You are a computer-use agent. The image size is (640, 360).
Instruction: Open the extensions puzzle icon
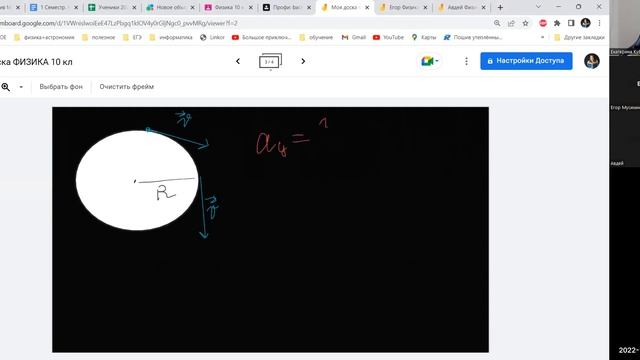pyautogui.click(x=557, y=23)
